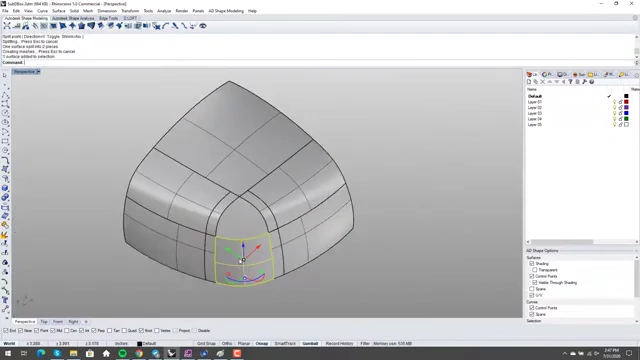
Task: Toggle Near object snap checkbox
Action: pos(20,331)
